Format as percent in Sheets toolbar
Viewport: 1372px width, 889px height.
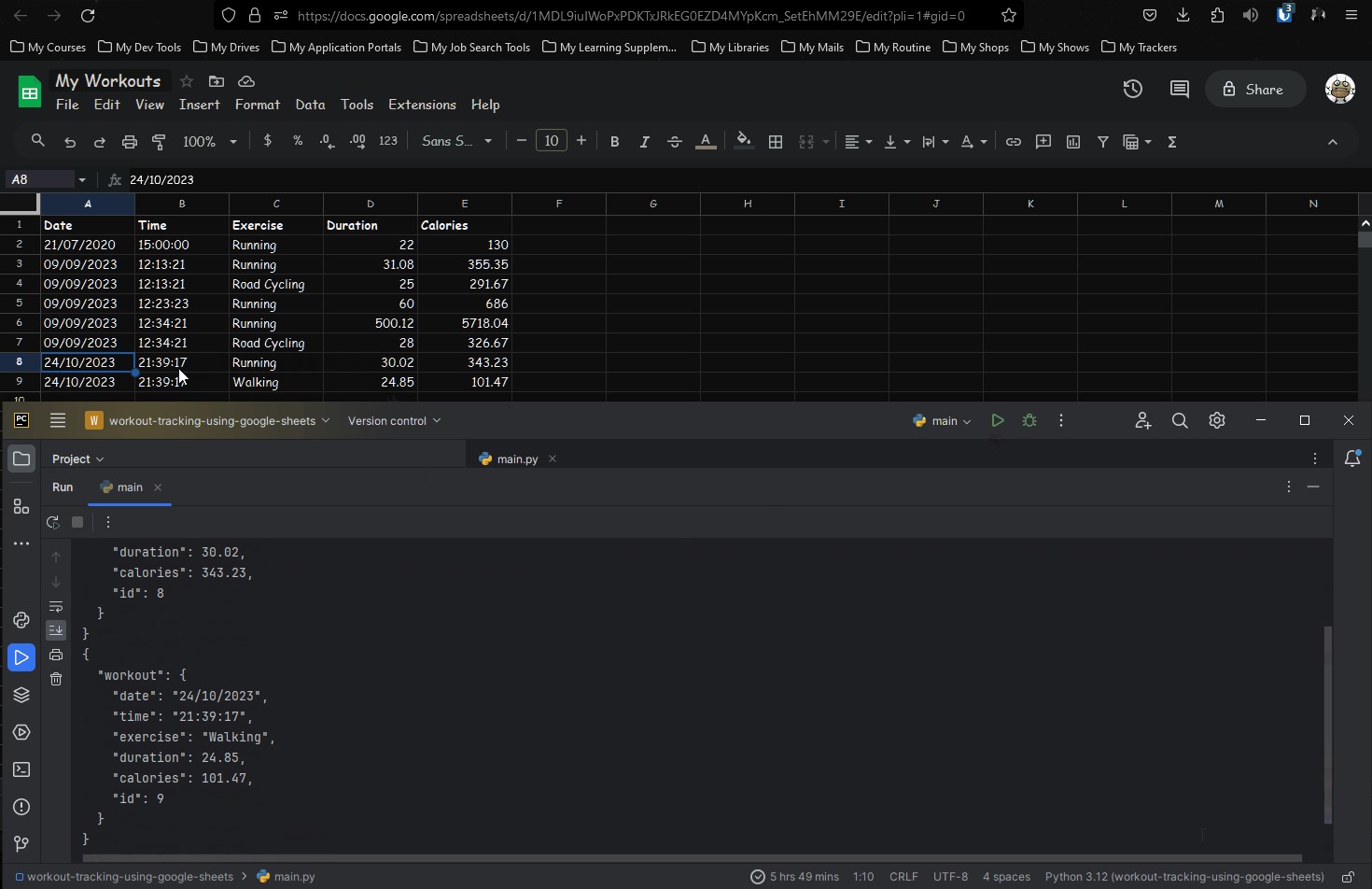click(298, 141)
